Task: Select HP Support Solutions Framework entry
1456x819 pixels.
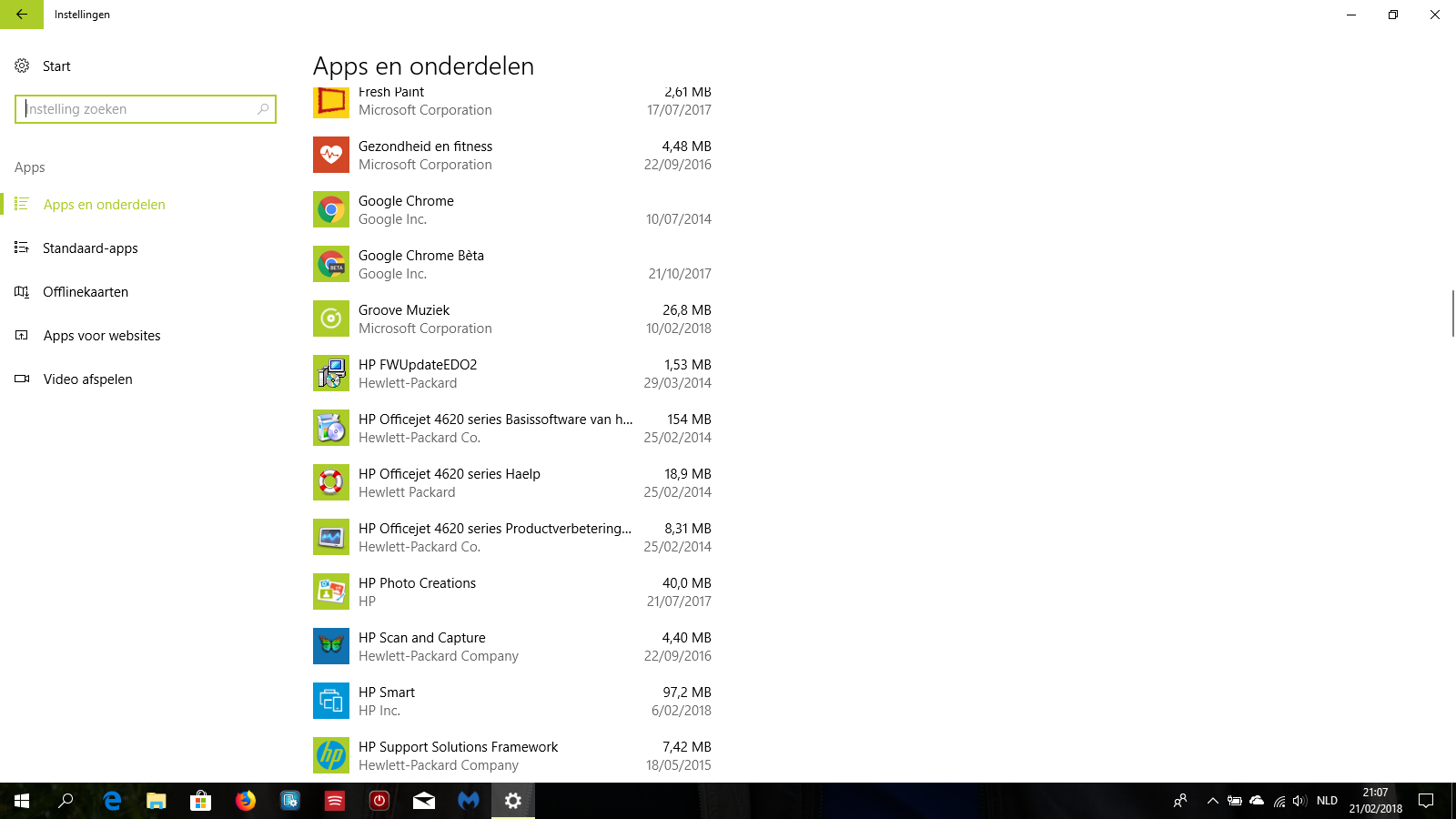Action: pyautogui.click(x=512, y=755)
